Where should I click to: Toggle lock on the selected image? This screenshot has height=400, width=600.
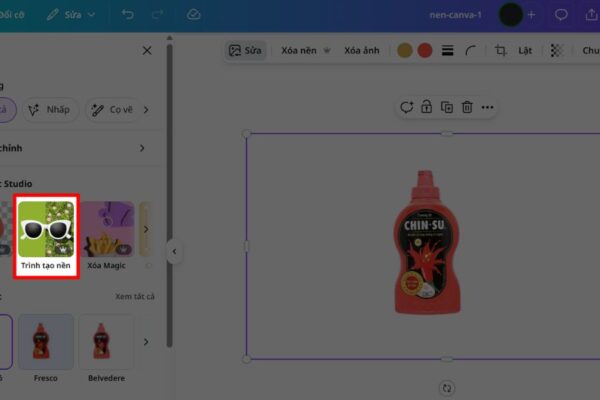pyautogui.click(x=427, y=107)
